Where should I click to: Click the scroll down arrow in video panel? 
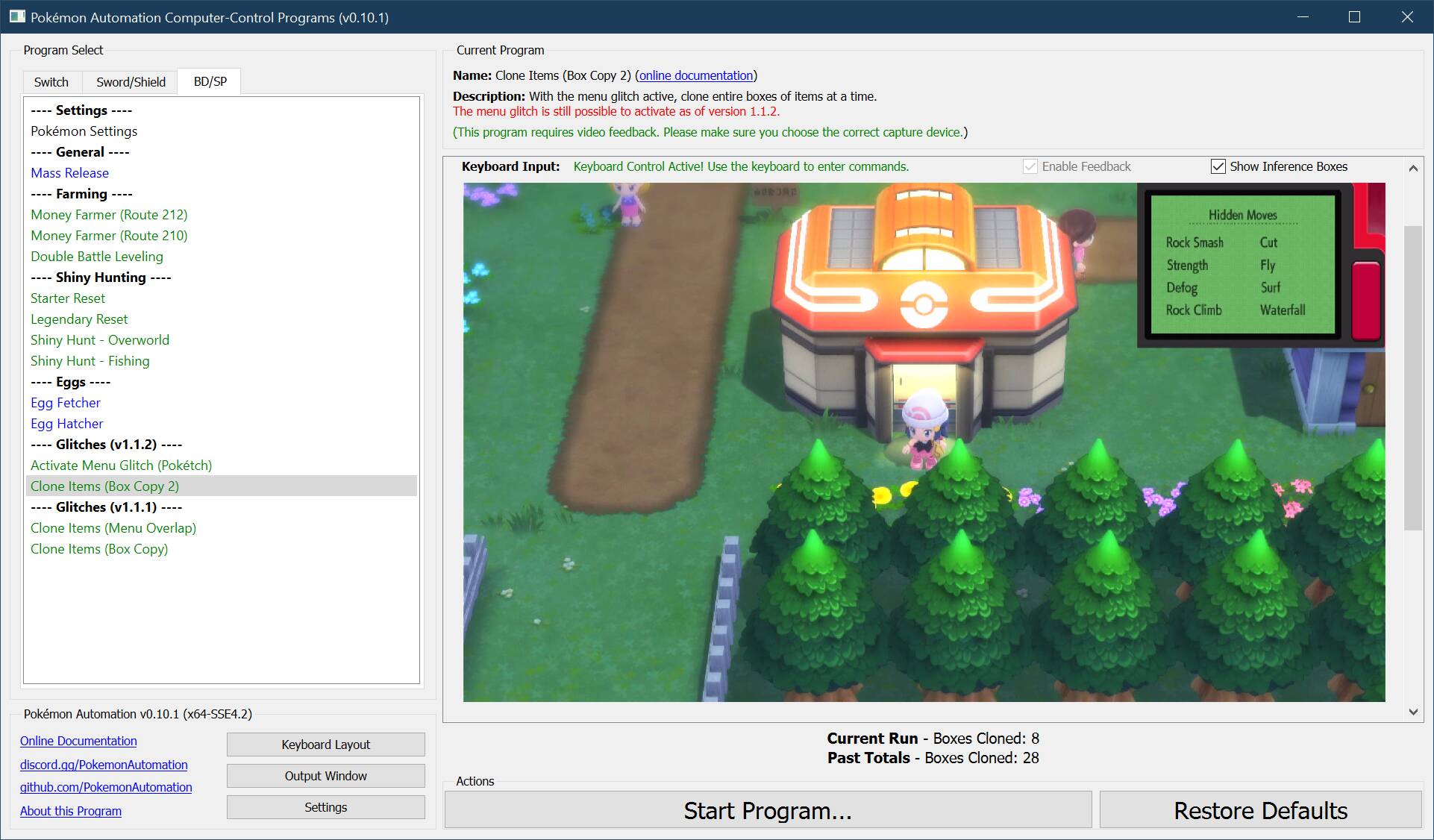tap(1413, 712)
